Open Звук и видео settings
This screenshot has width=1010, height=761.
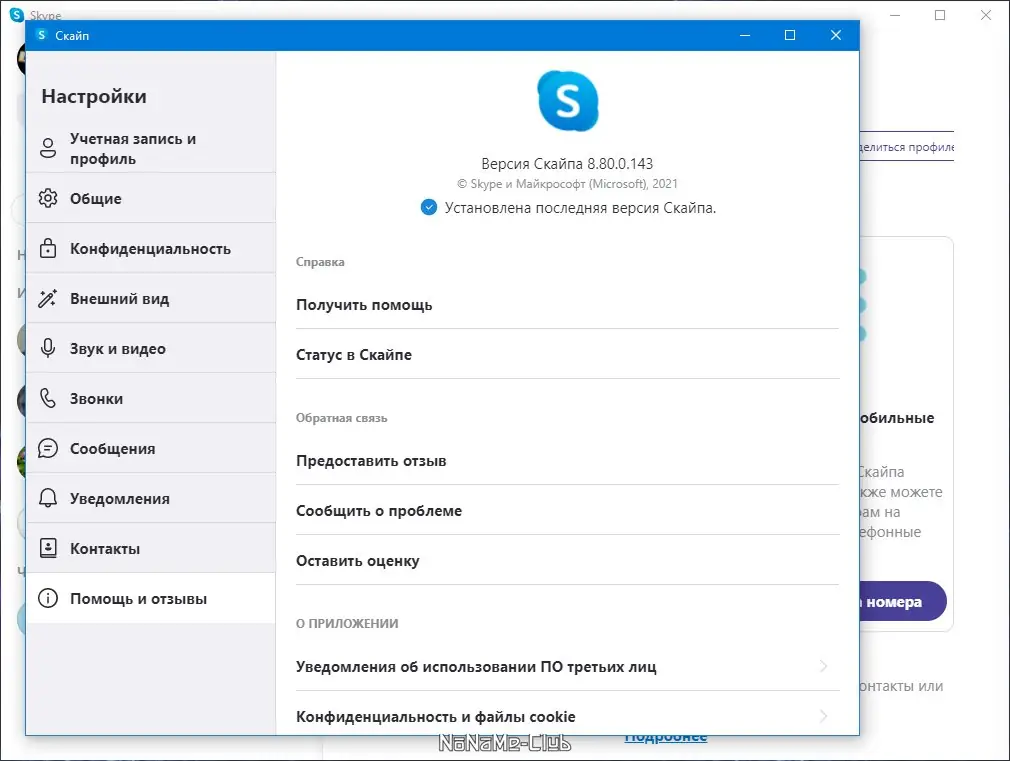point(151,349)
